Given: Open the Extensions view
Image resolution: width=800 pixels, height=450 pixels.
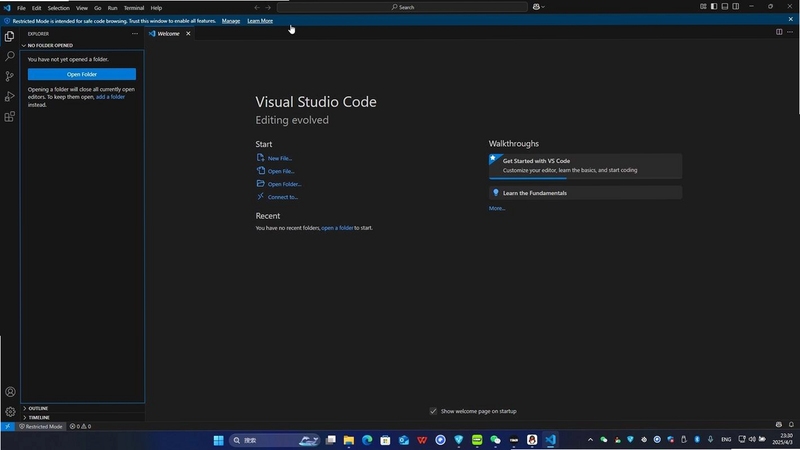Looking at the screenshot, I should 10,117.
